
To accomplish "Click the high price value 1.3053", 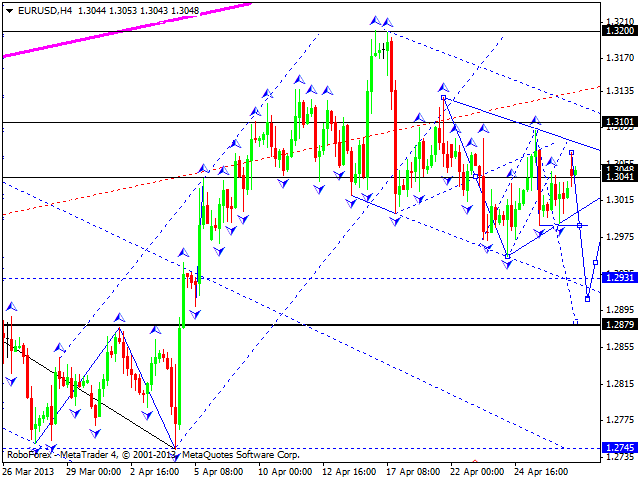I will (x=123, y=11).
